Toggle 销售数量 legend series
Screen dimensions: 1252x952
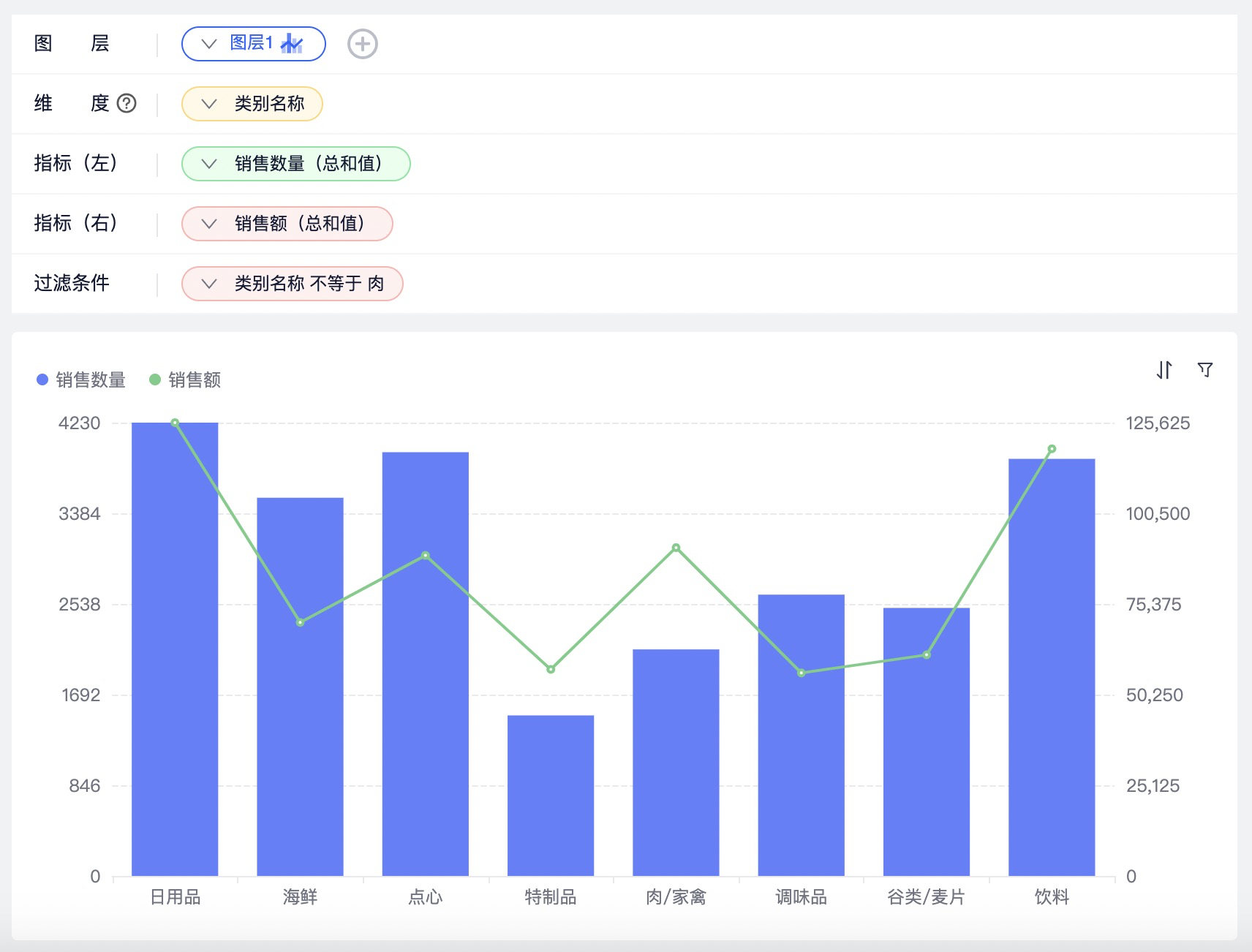point(81,379)
